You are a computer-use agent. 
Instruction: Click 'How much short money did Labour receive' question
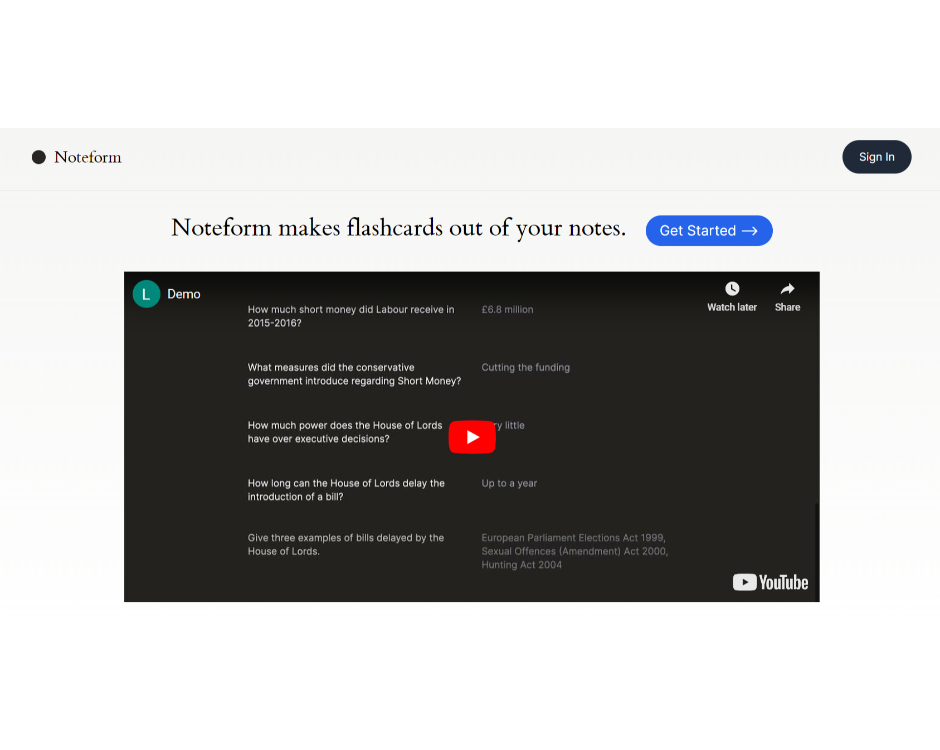pyautogui.click(x=351, y=316)
